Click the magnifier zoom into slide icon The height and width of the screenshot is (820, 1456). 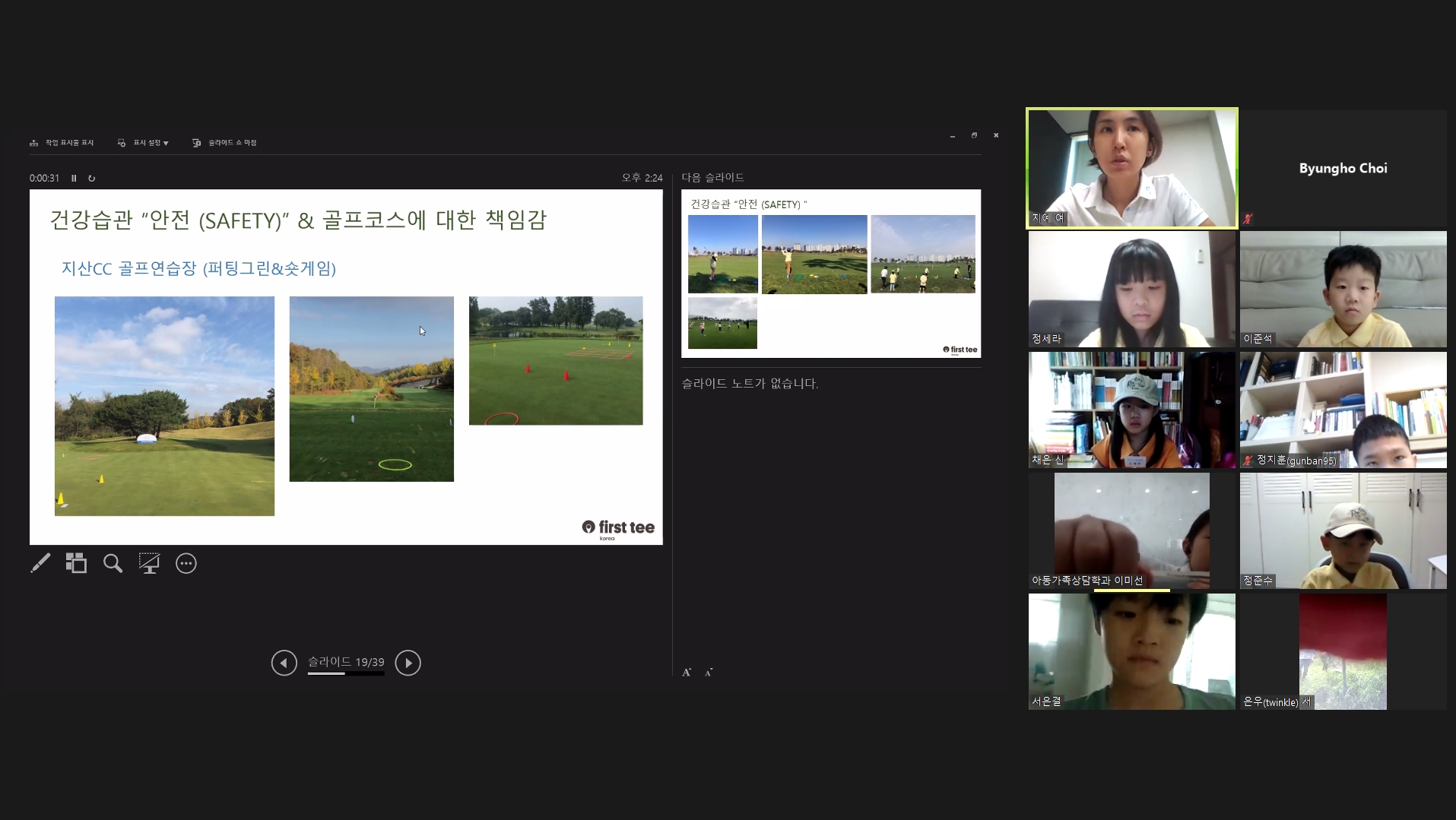click(x=113, y=563)
